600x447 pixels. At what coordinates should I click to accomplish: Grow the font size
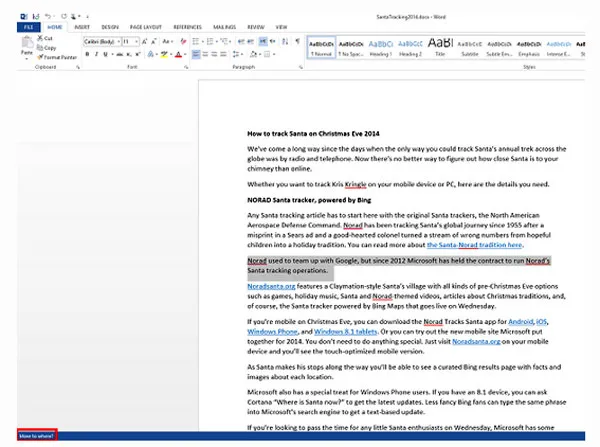[144, 41]
